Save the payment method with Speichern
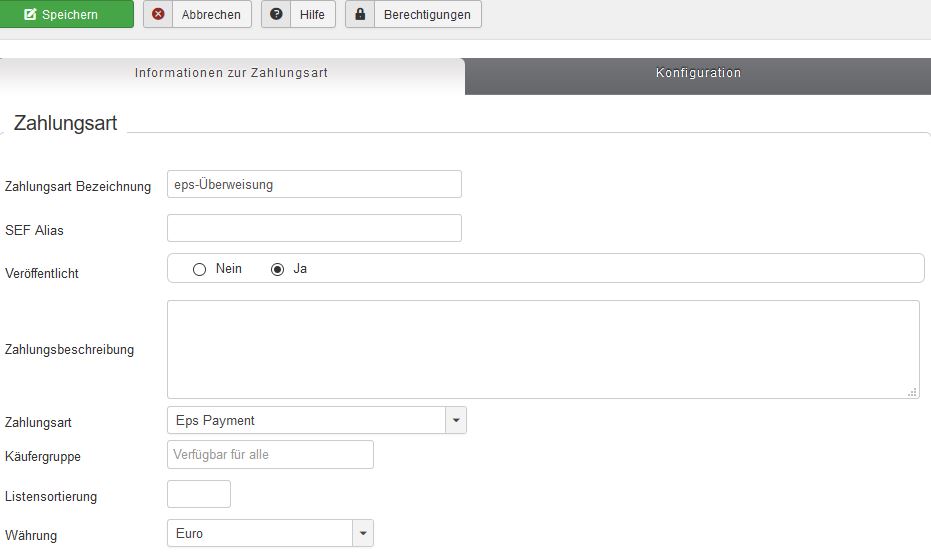Viewport: 931px width, 553px height. tap(66, 14)
